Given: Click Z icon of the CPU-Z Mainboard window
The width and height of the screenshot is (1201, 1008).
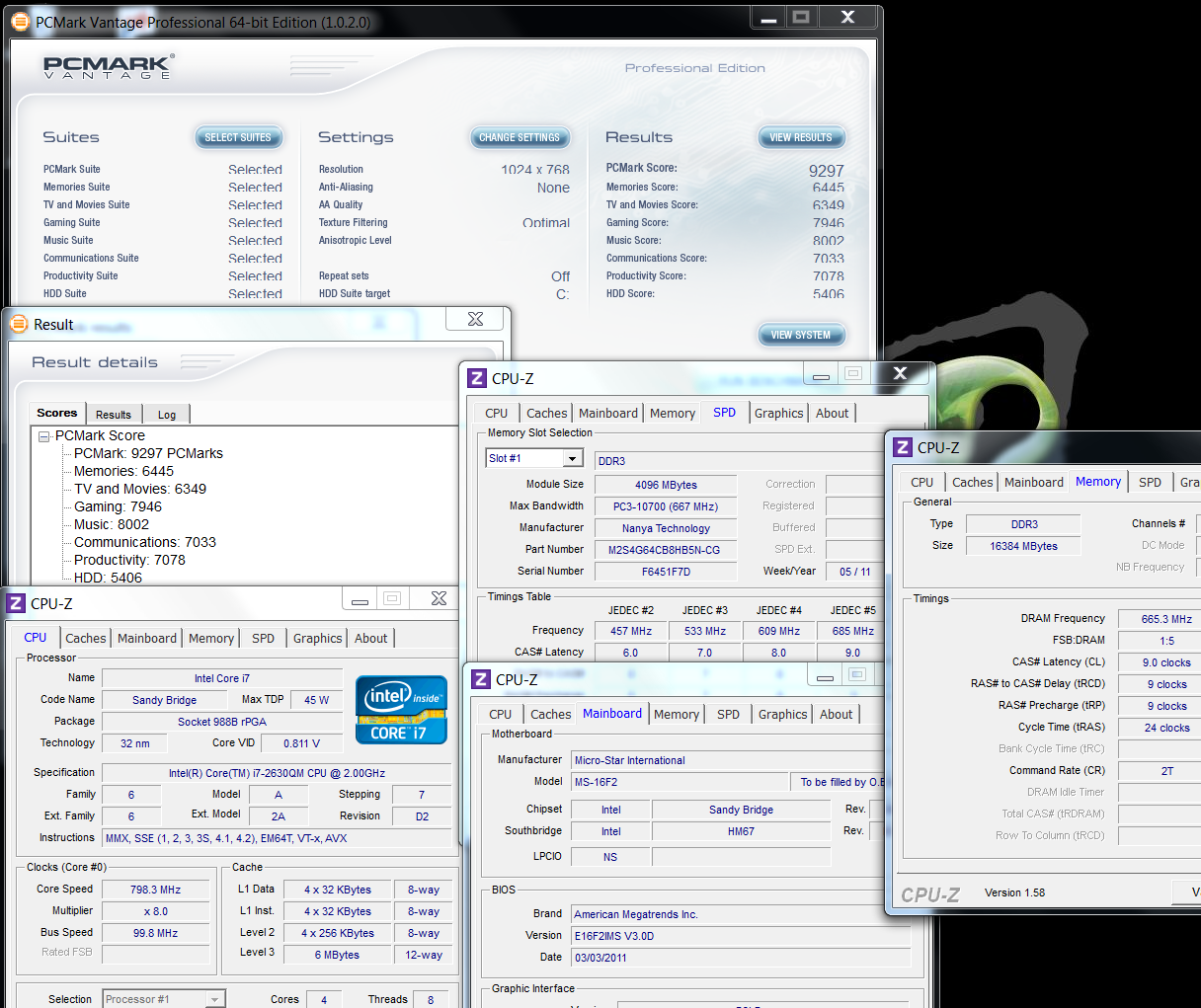Looking at the screenshot, I should pos(481,679).
